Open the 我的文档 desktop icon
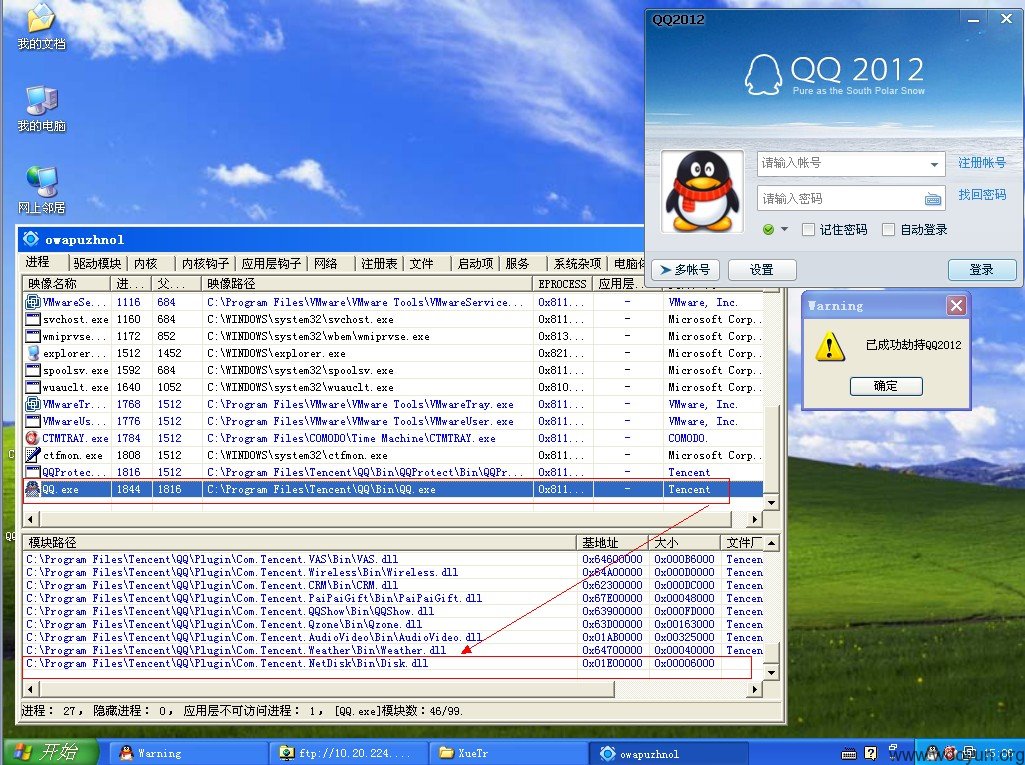The image size is (1025, 765). (x=41, y=26)
